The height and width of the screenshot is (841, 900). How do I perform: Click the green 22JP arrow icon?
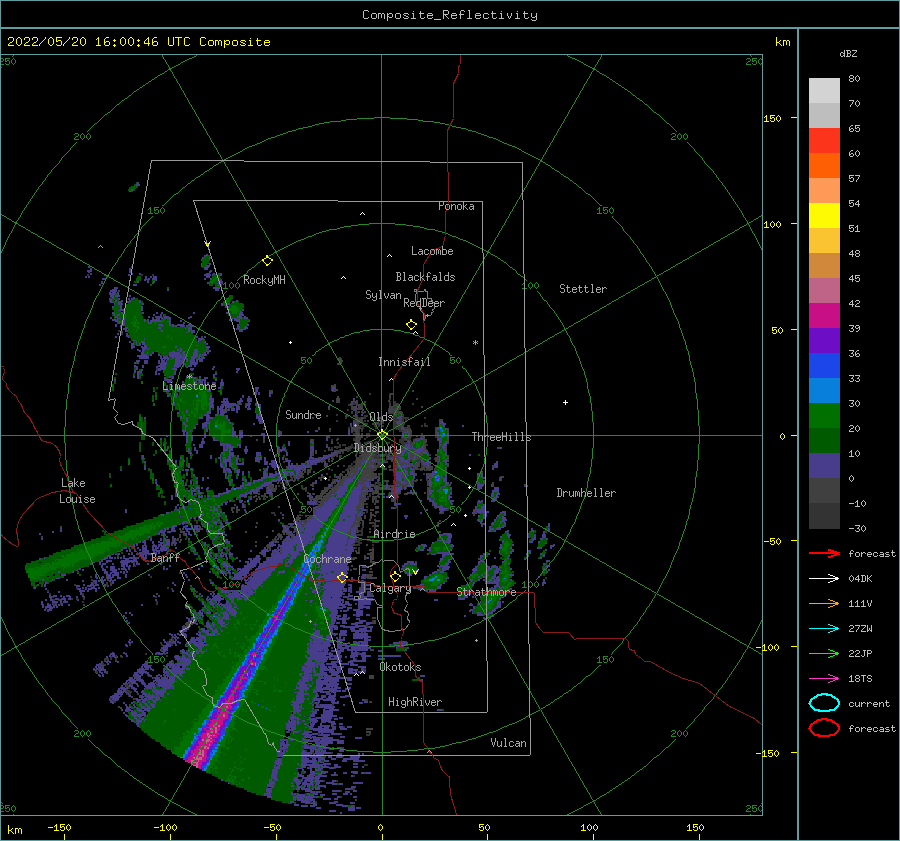(x=824, y=653)
